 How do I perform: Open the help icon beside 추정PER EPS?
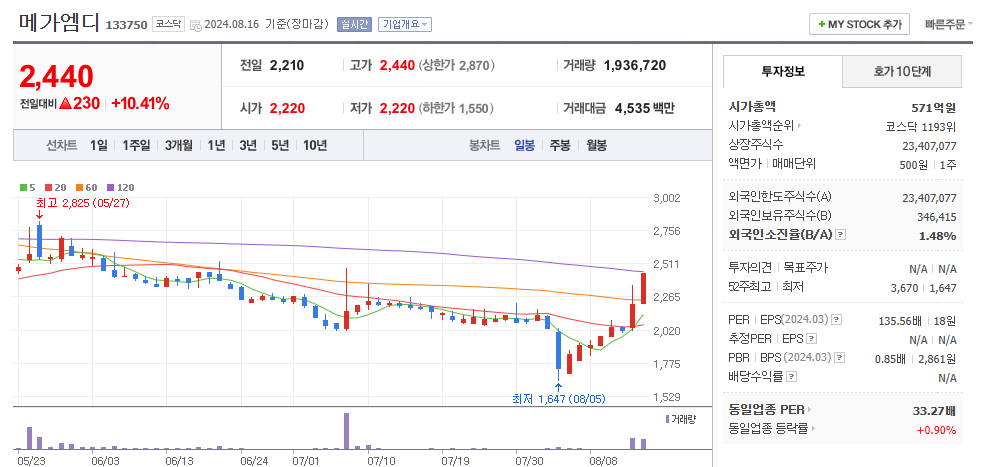click(x=812, y=338)
